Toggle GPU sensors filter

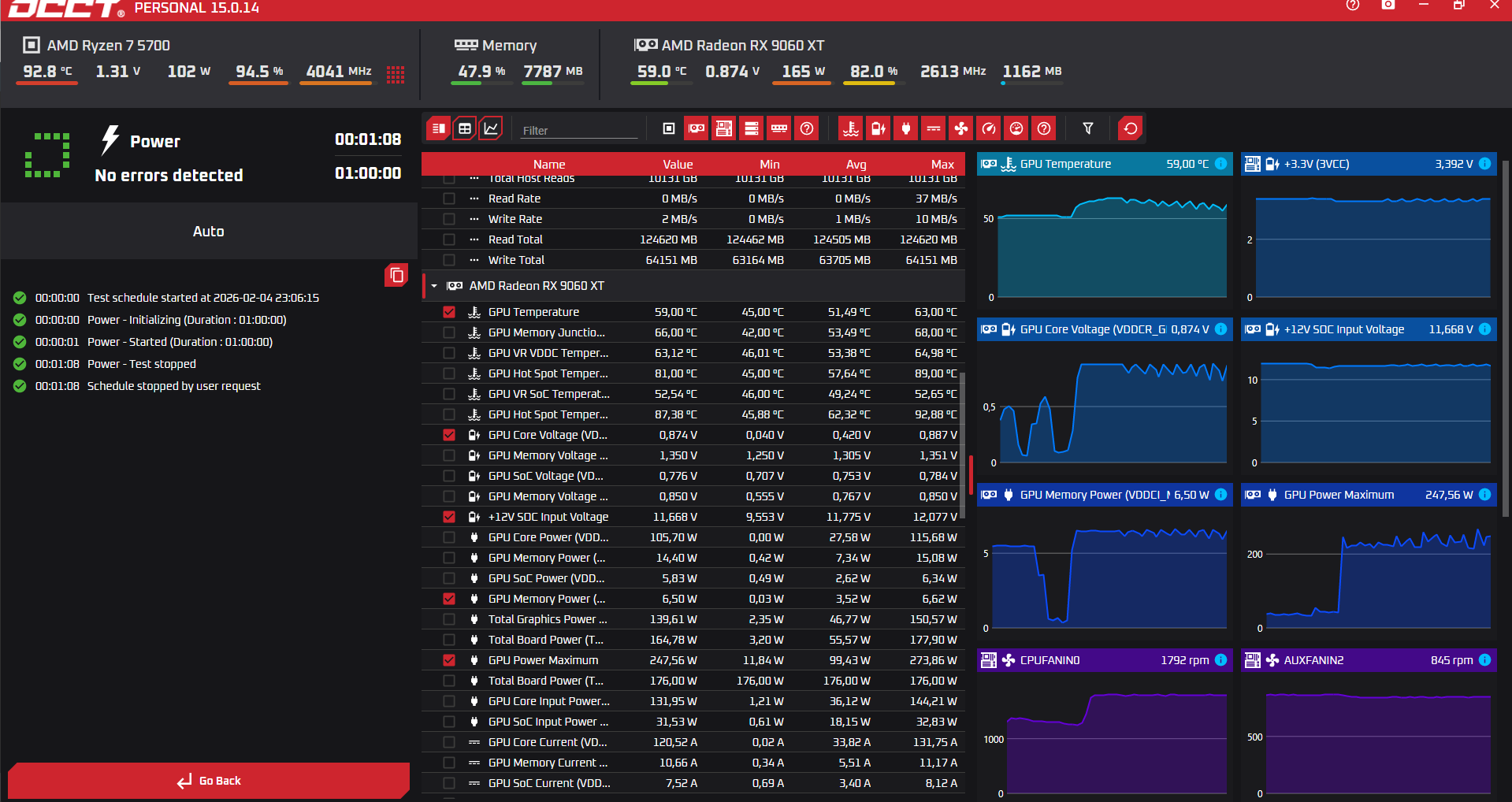click(697, 128)
